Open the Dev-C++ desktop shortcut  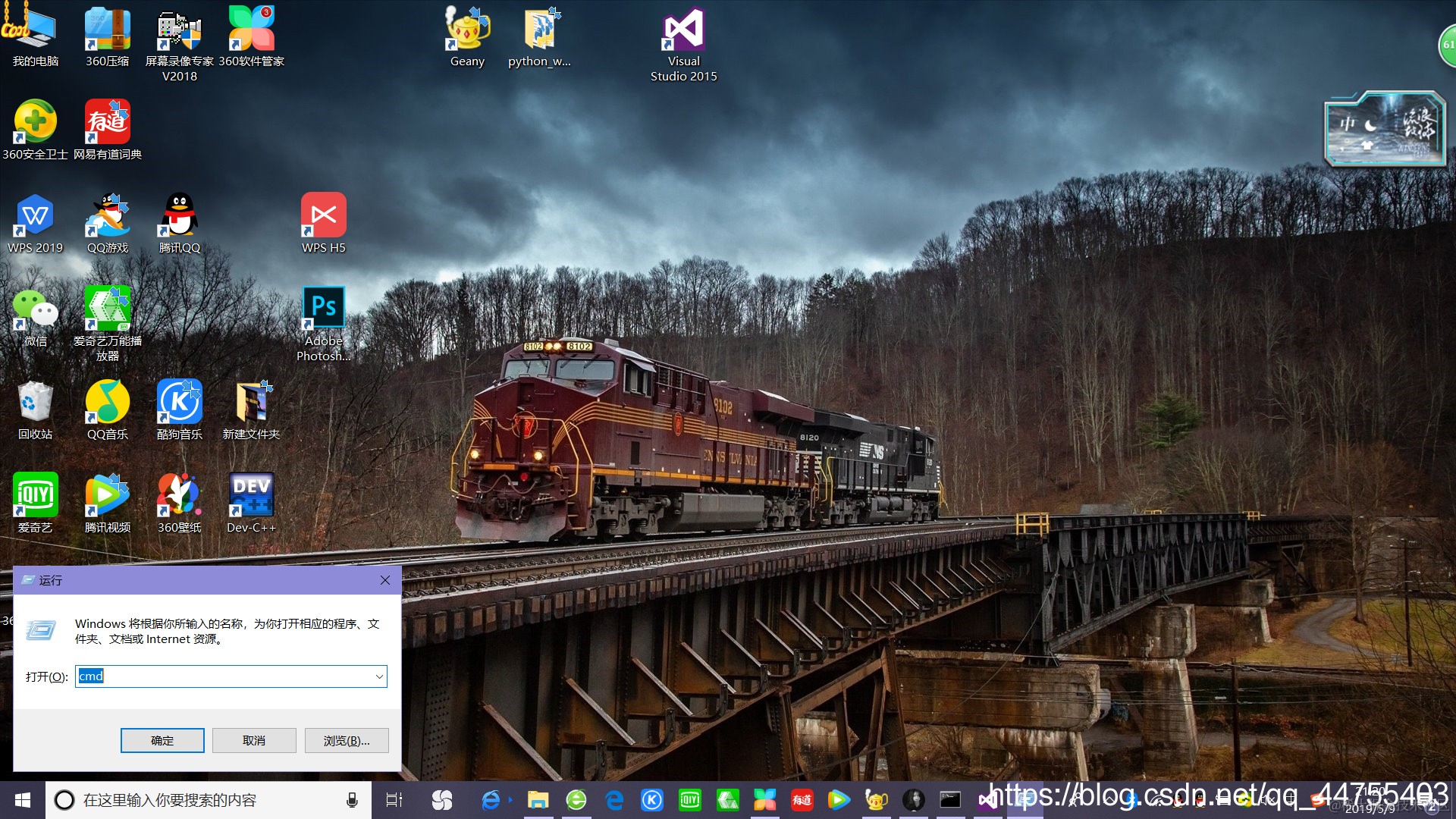click(x=251, y=495)
